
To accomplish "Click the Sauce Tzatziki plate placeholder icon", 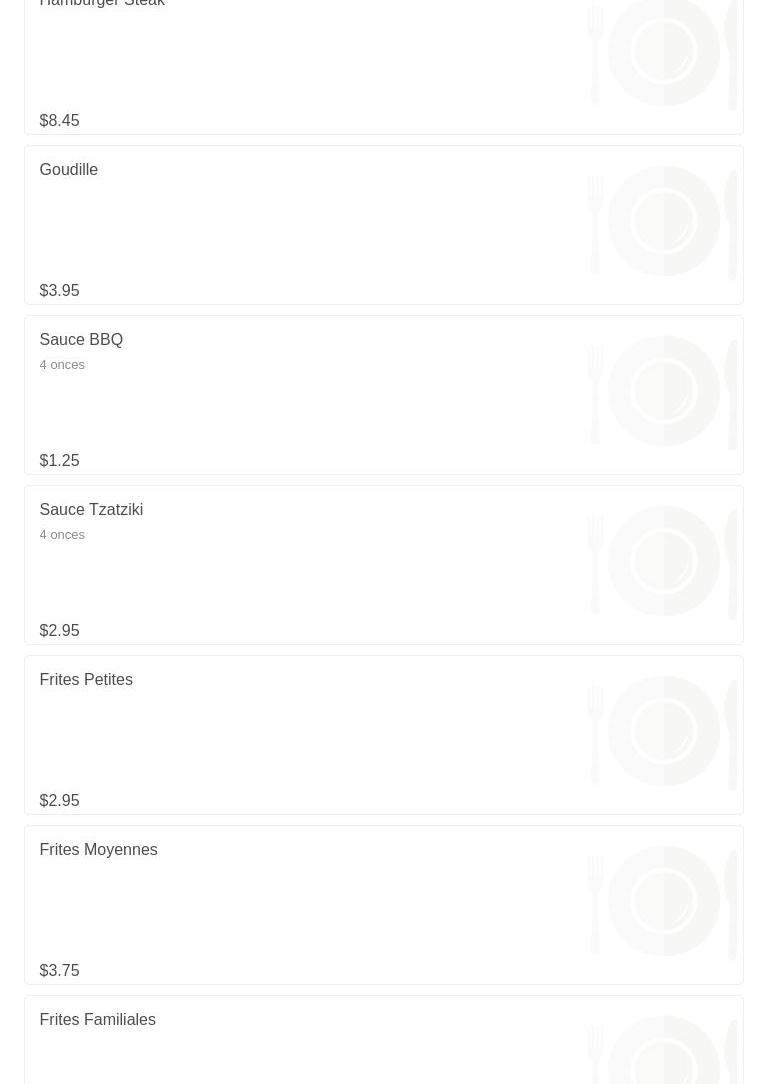I will (x=663, y=561).
